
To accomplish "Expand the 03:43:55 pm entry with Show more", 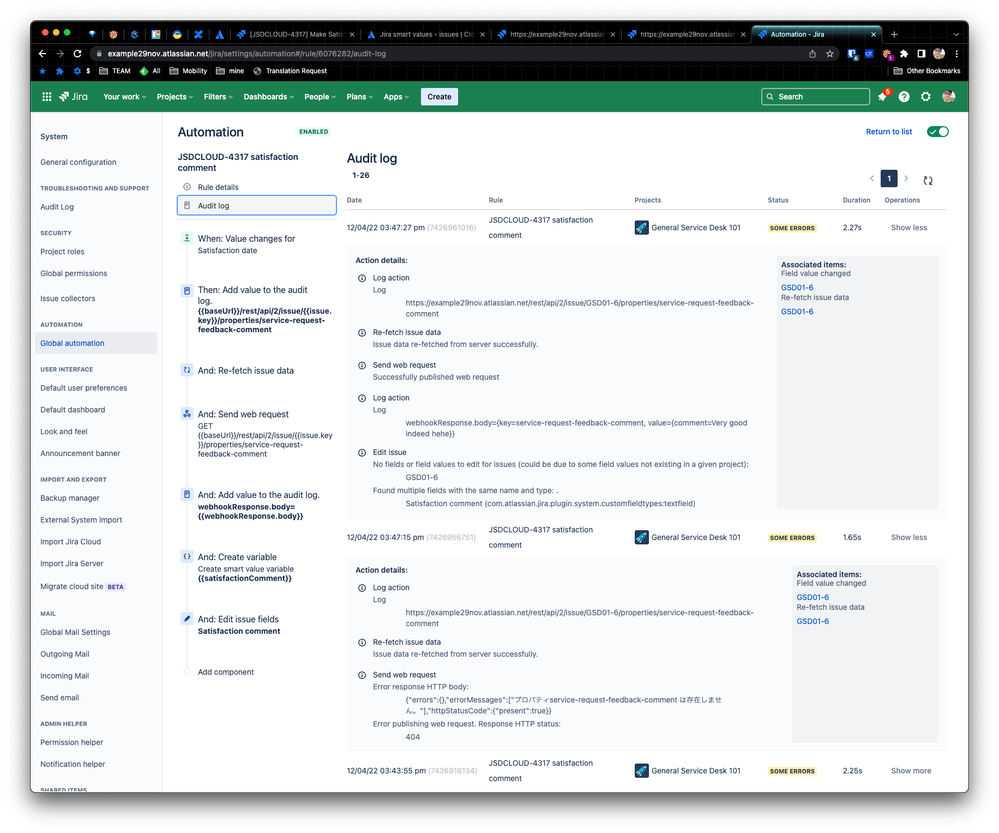I will 910,771.
